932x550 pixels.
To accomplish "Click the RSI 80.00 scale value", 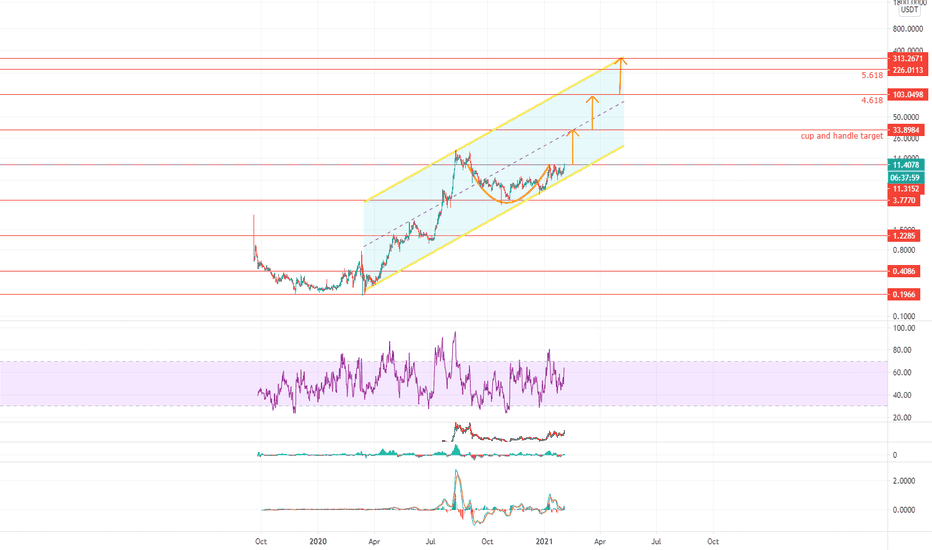I will point(902,350).
